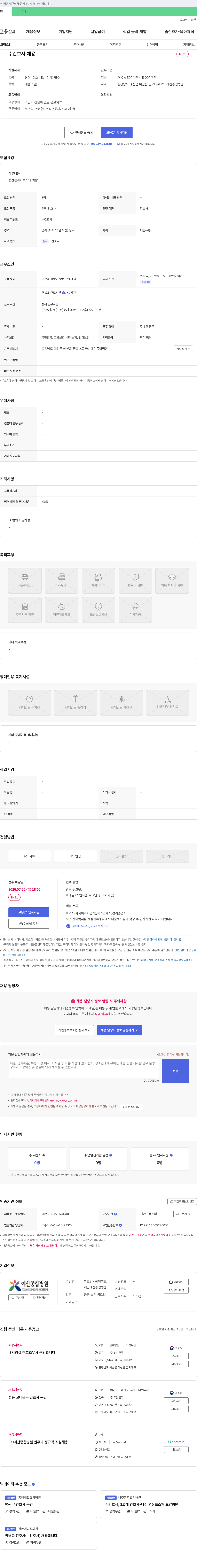Add posting with 관심정보 등록 heart button
This screenshot has width=197, height=1568.
pos(81,132)
